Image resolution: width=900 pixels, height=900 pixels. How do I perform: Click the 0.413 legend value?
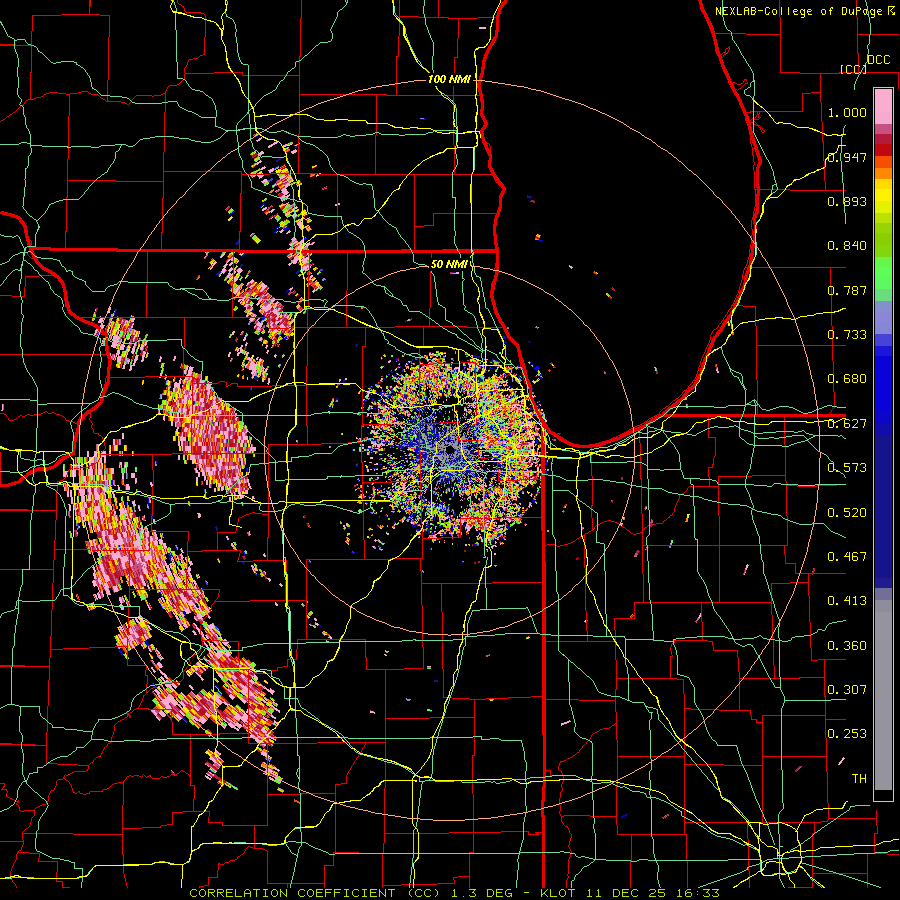click(847, 601)
